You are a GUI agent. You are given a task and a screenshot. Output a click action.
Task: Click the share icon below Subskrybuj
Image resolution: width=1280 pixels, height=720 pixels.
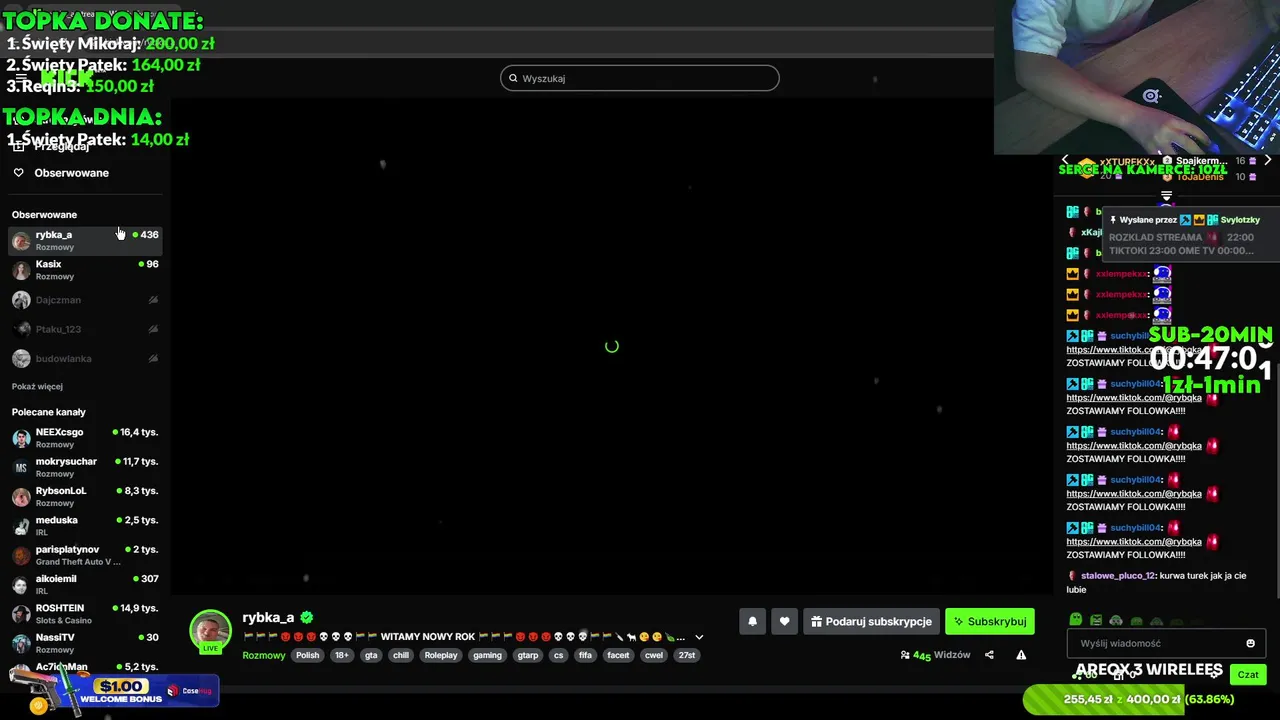pyautogui.click(x=989, y=655)
